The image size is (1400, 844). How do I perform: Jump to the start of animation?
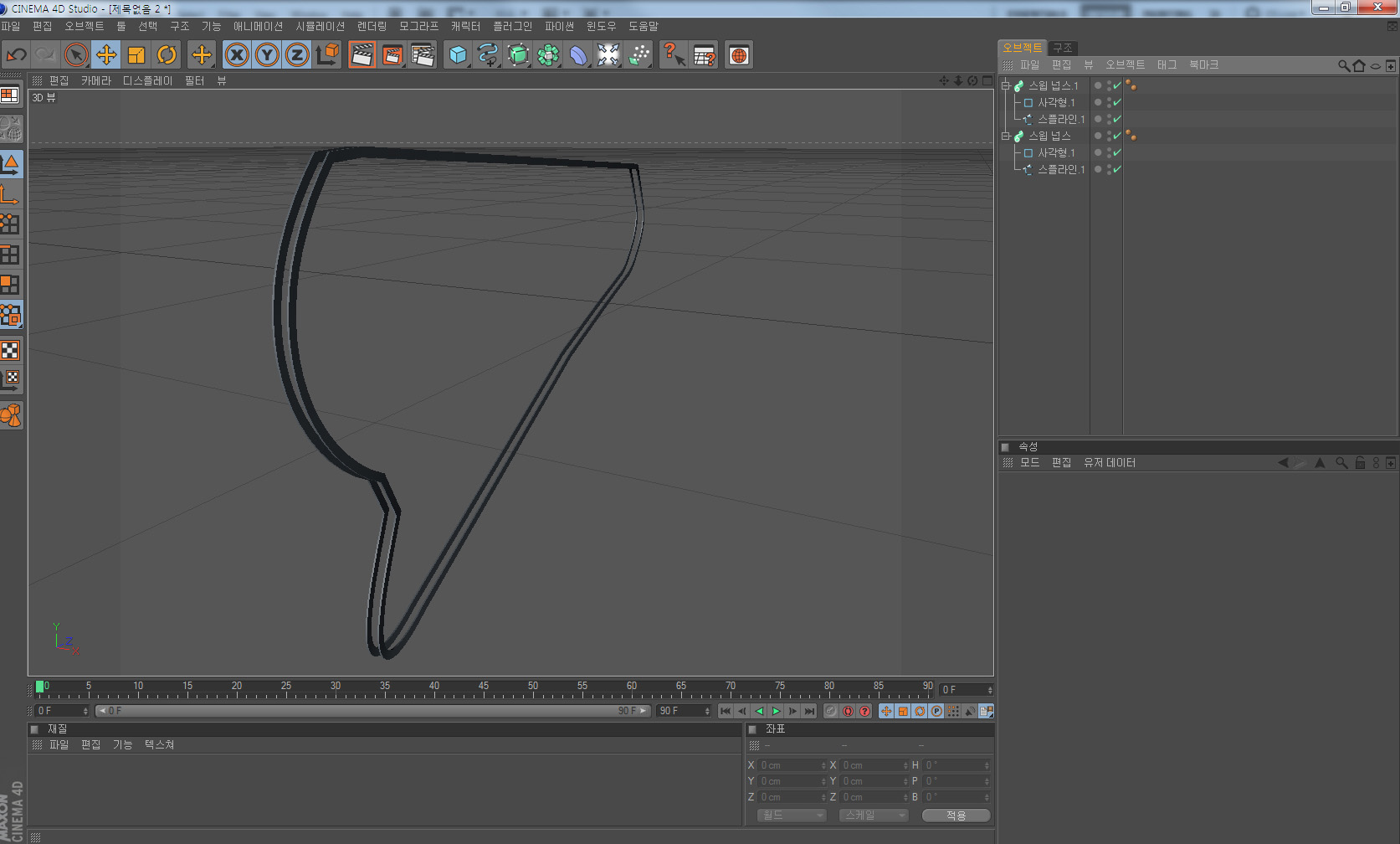pos(726,711)
